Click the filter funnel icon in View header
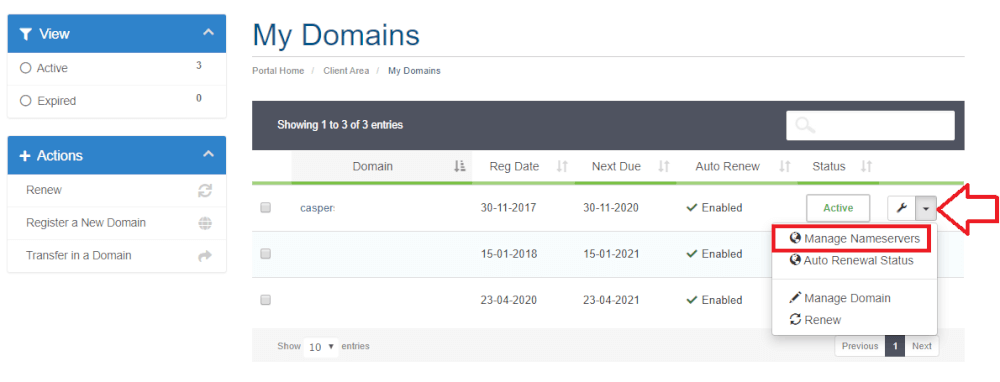Viewport: 1000px width, 382px height. tap(25, 34)
